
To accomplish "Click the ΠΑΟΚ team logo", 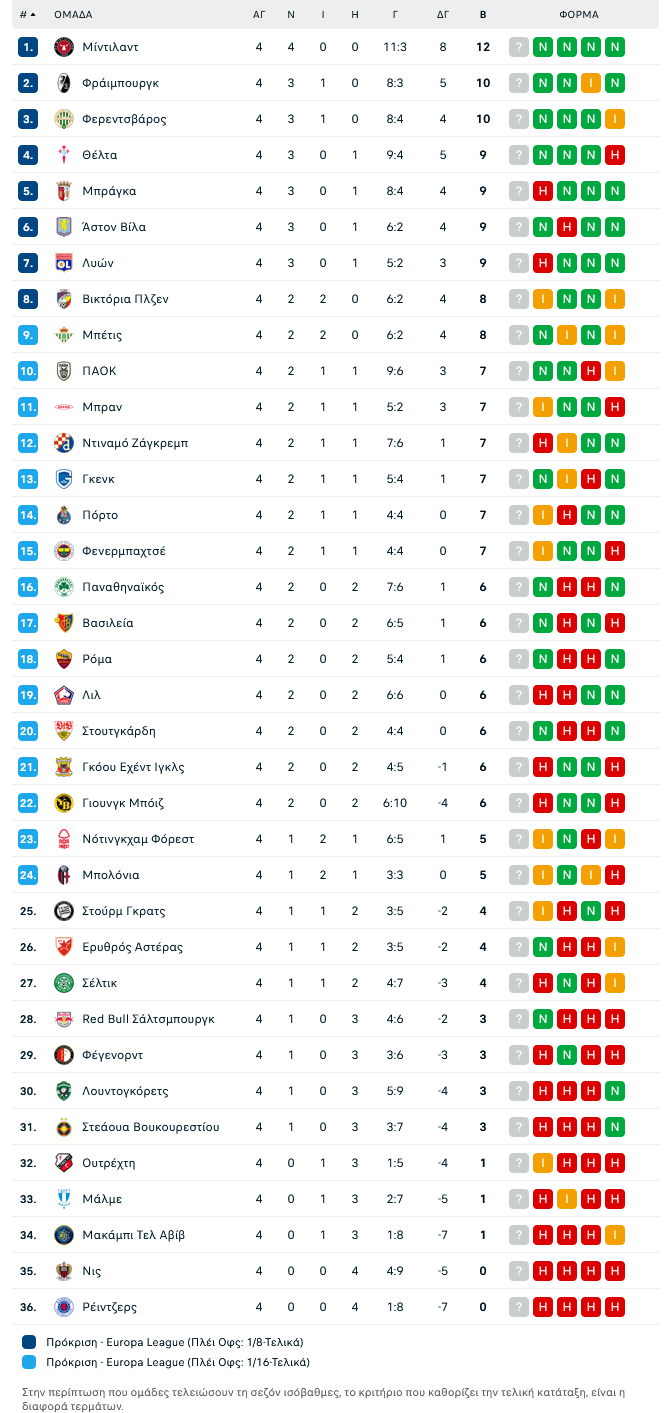I will [63, 371].
